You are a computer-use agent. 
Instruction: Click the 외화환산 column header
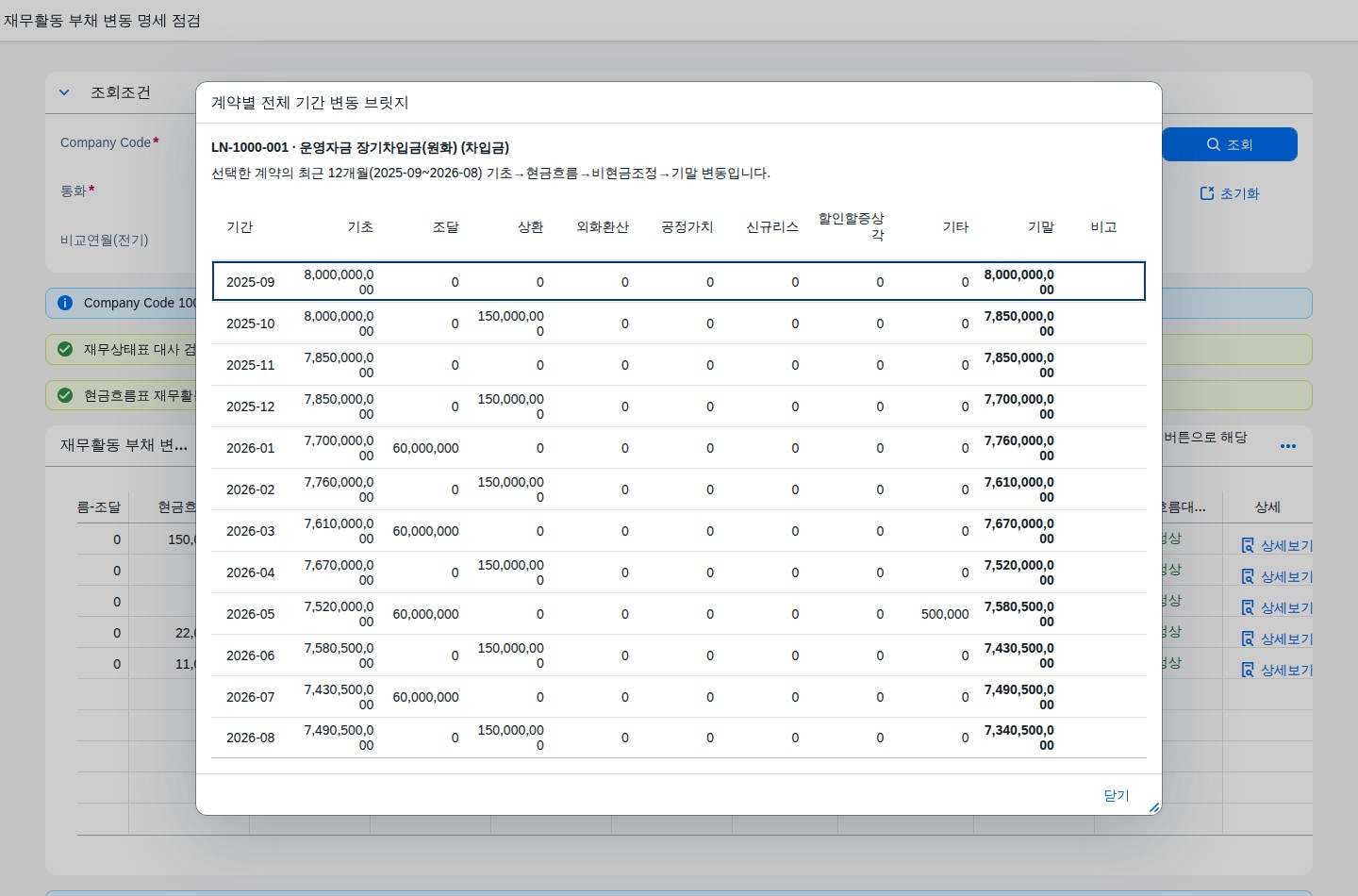coord(603,227)
